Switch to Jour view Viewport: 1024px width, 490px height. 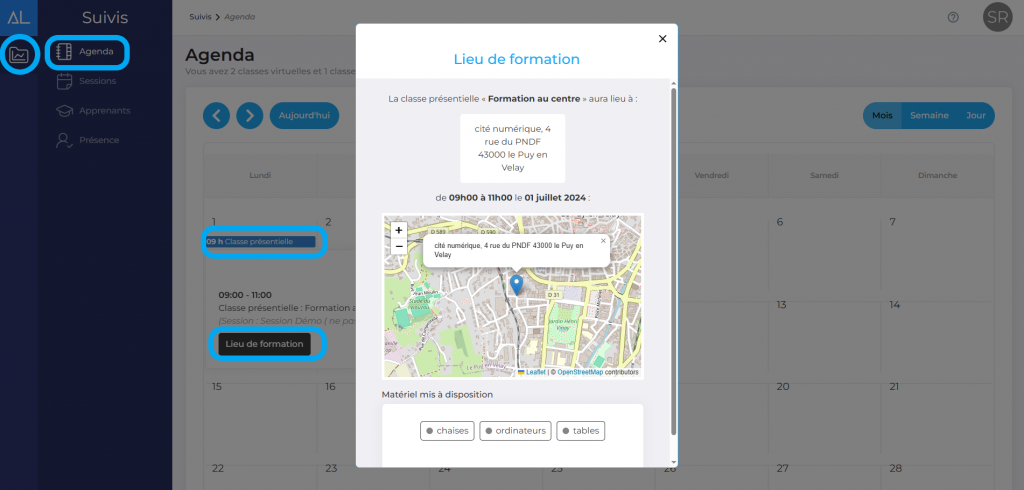(975, 116)
